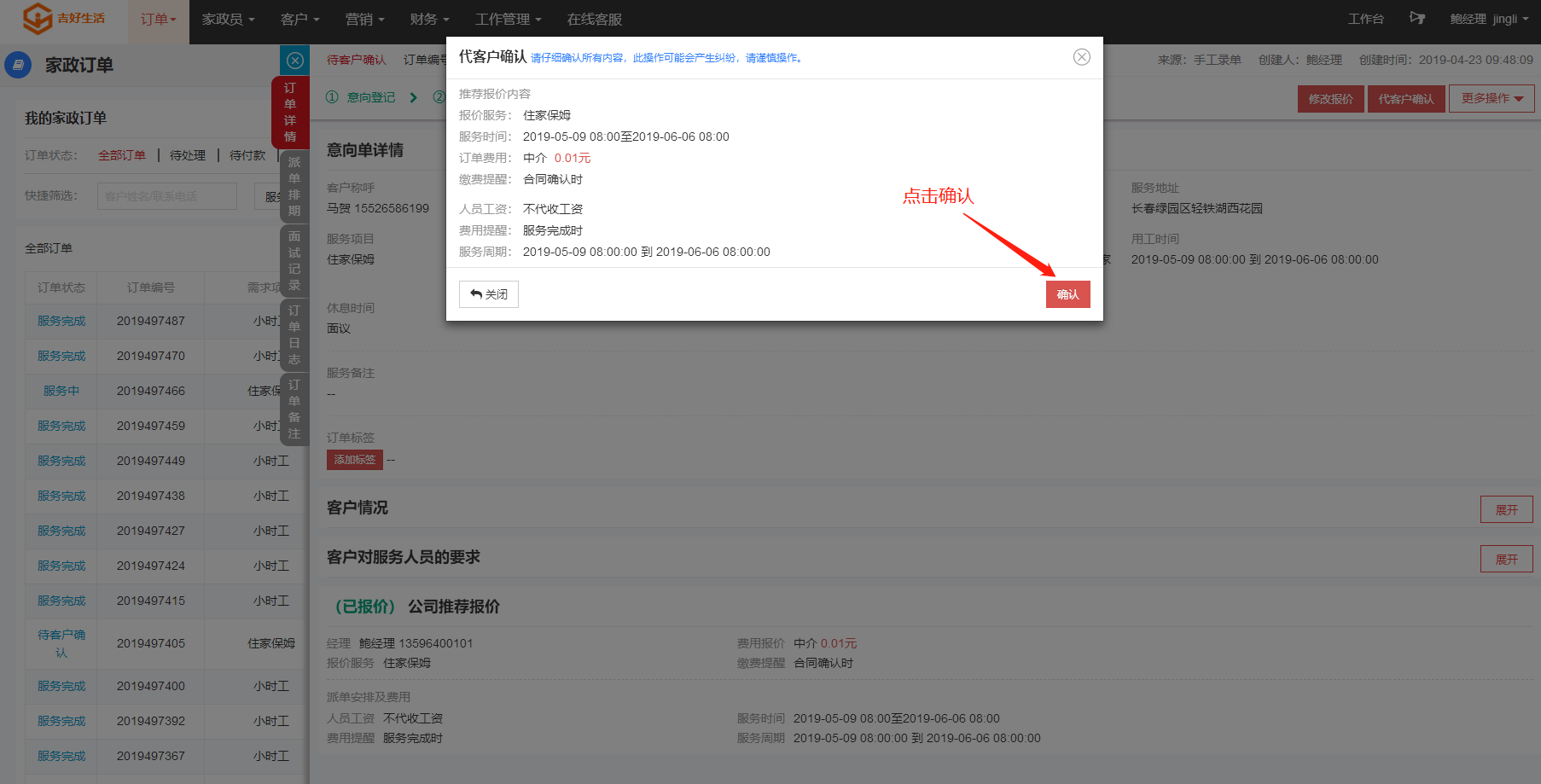1541x784 pixels.
Task: Click order number 2019497487
Action: [x=151, y=321]
